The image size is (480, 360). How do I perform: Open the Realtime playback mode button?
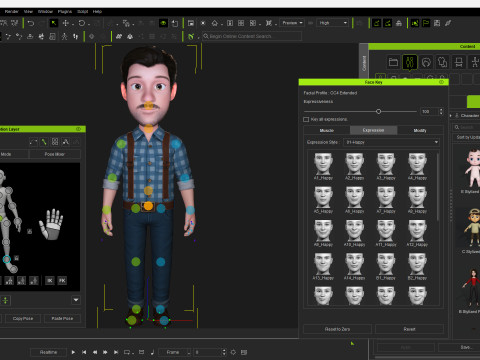[49, 352]
